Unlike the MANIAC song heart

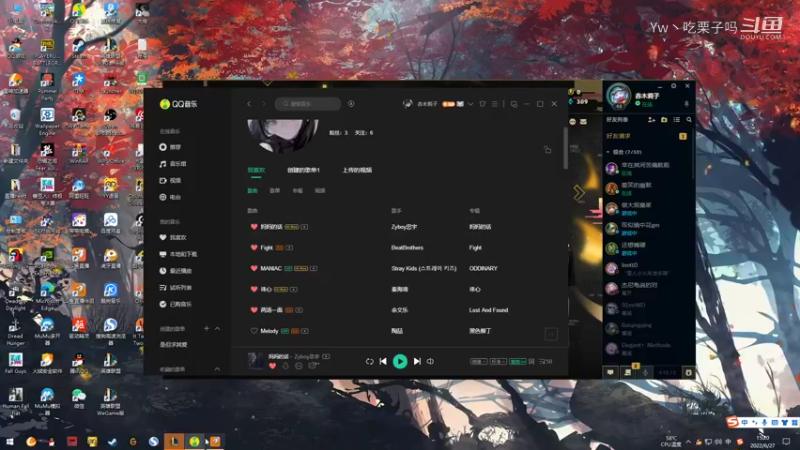tap(254, 268)
